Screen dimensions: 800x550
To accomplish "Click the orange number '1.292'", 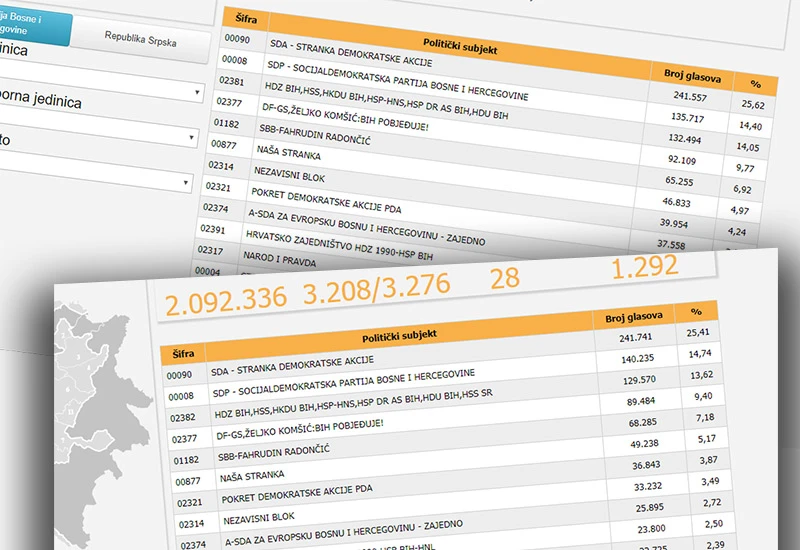I will pyautogui.click(x=645, y=267).
